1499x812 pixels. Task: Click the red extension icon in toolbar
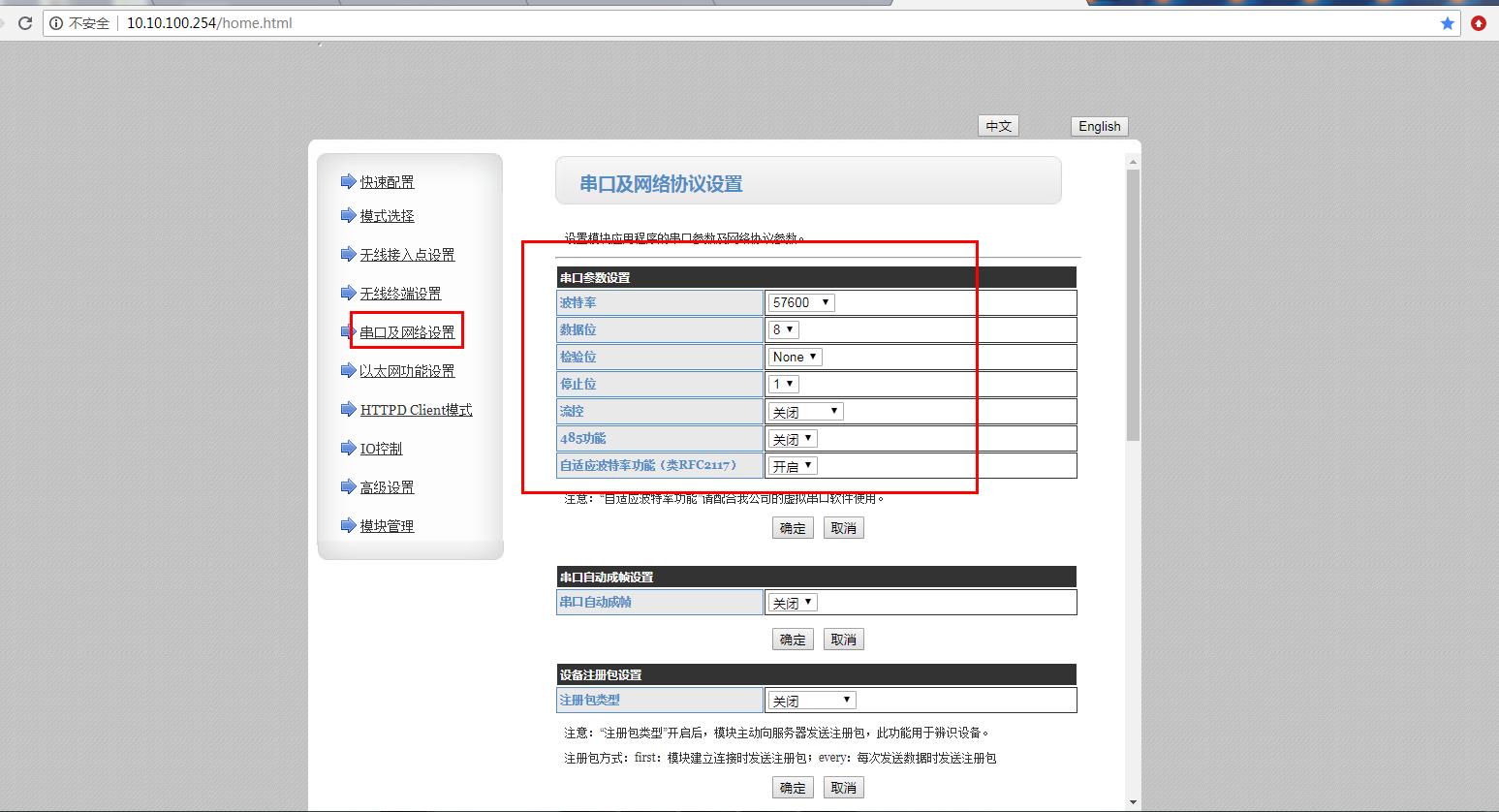[x=1478, y=23]
